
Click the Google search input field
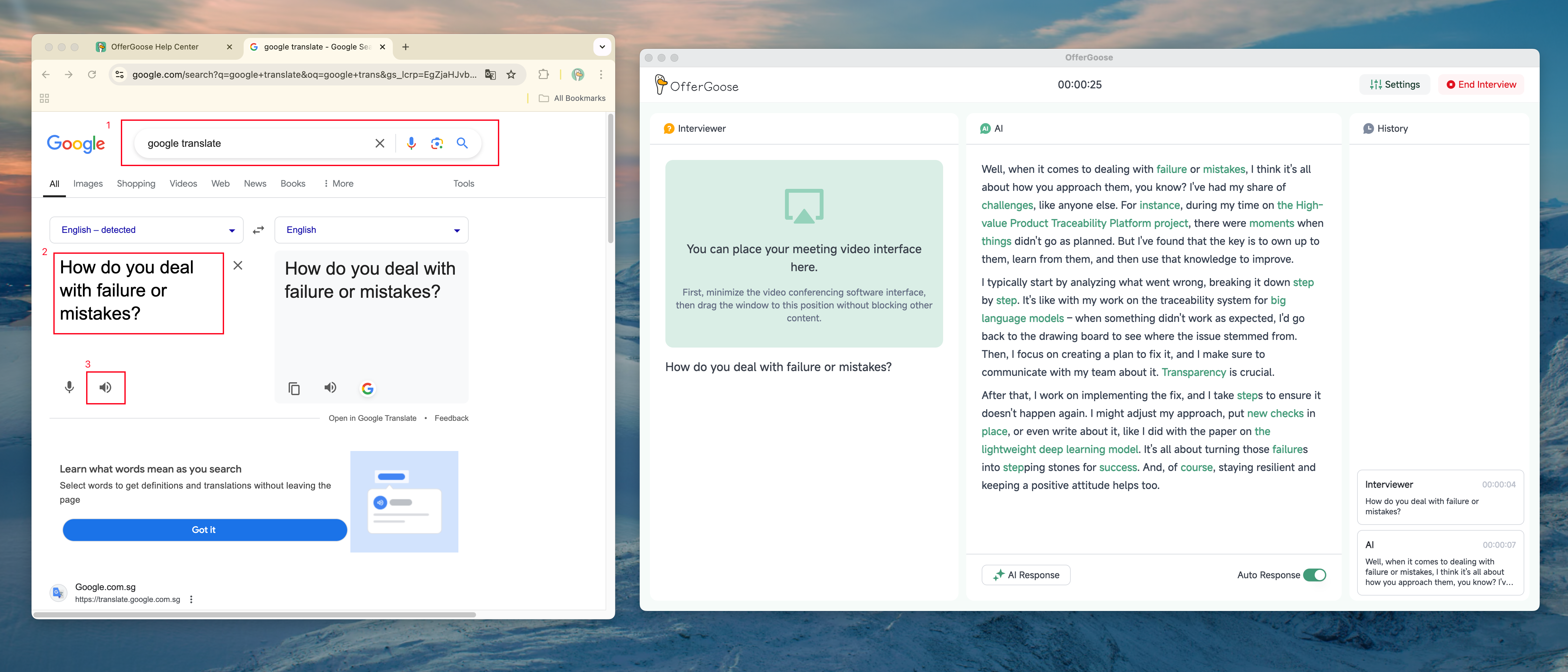(256, 144)
